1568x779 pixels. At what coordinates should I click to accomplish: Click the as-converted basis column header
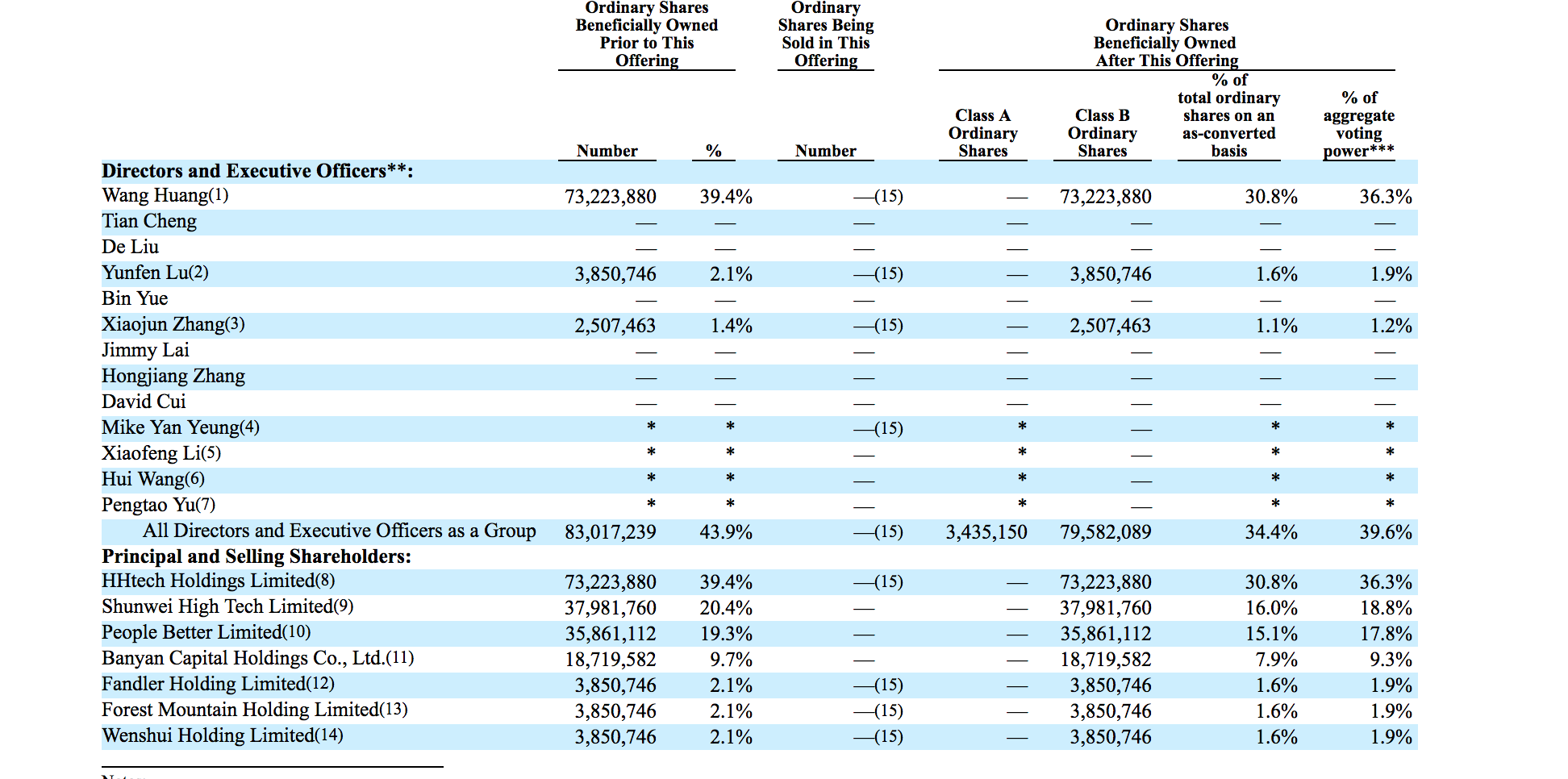tap(1228, 115)
